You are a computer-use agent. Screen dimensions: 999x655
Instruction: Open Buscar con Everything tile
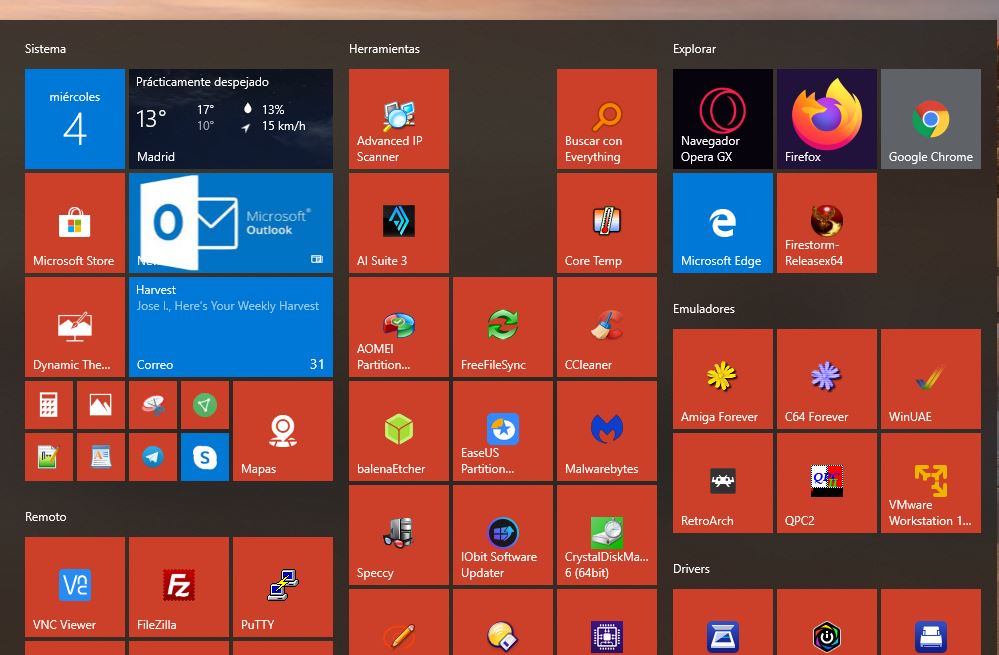(x=607, y=119)
